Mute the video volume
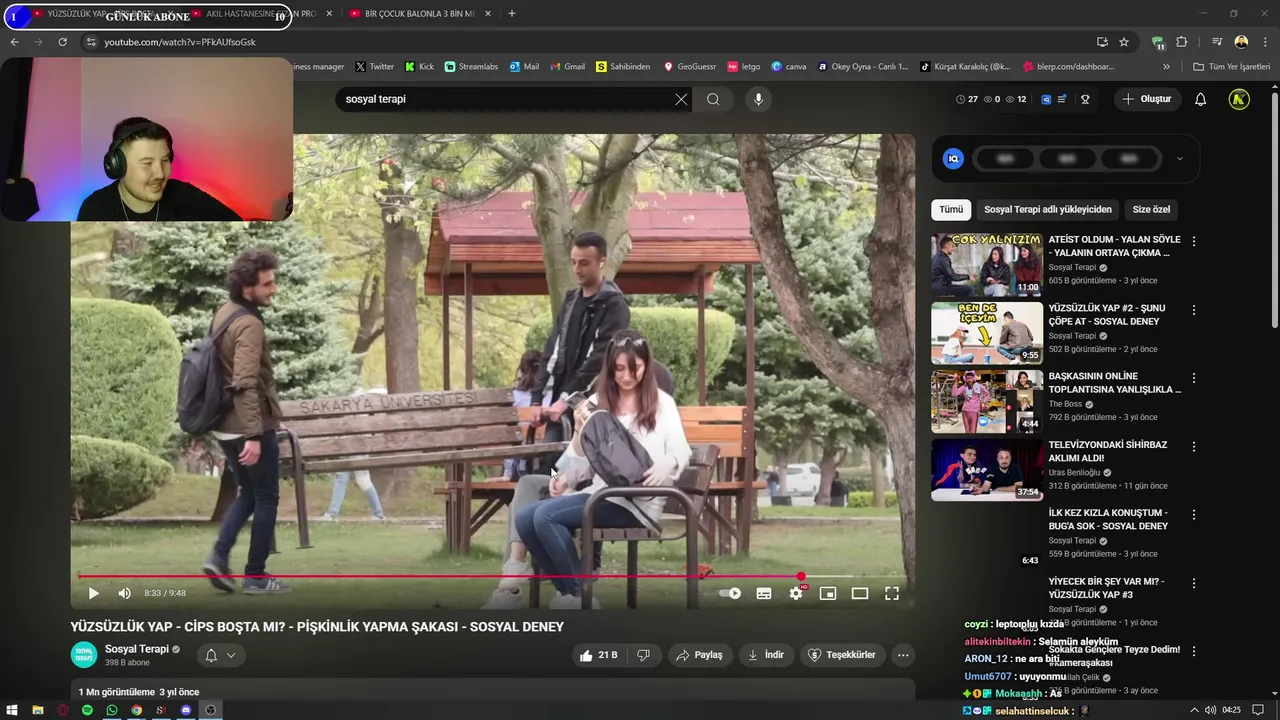The image size is (1280, 720). [x=124, y=593]
